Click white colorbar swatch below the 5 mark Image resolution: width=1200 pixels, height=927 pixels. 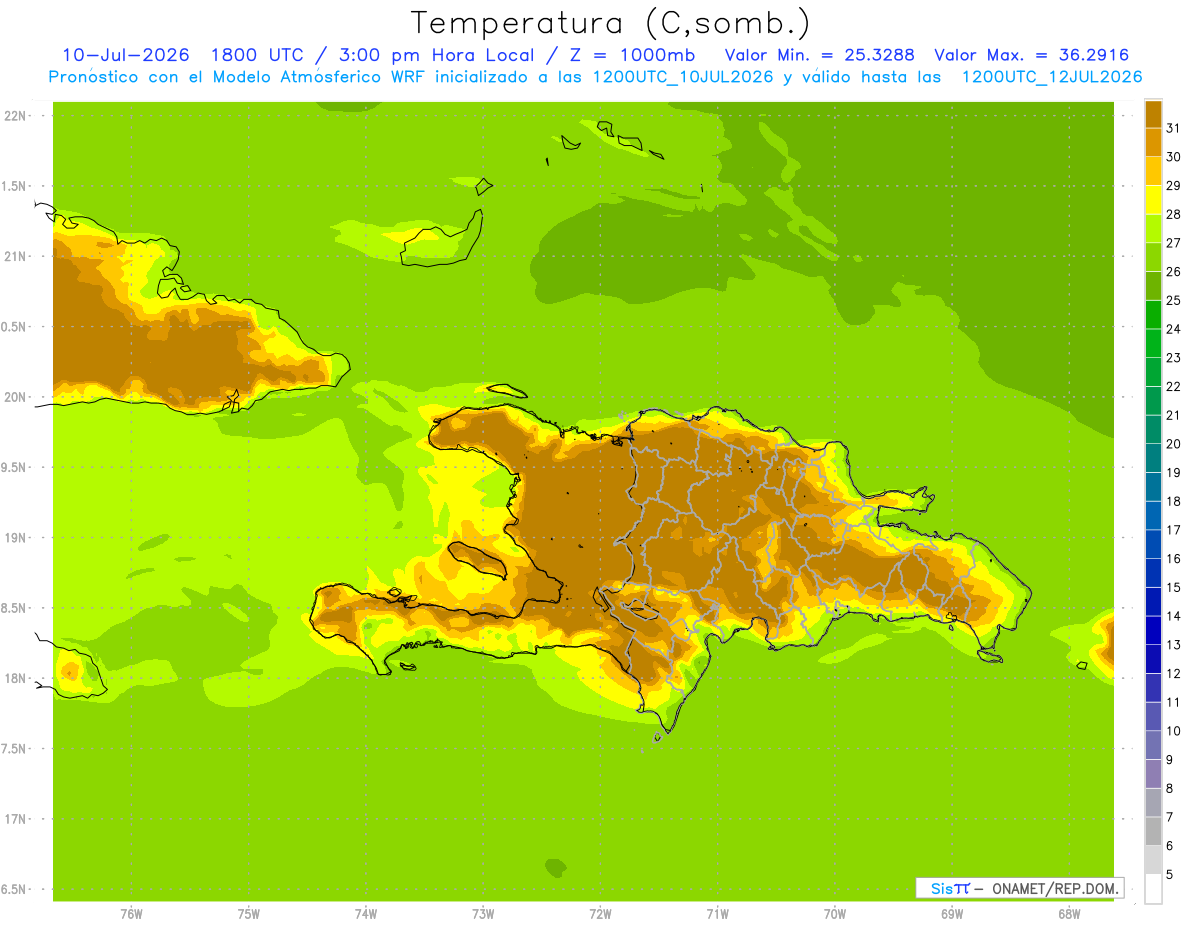pyautogui.click(x=1153, y=889)
